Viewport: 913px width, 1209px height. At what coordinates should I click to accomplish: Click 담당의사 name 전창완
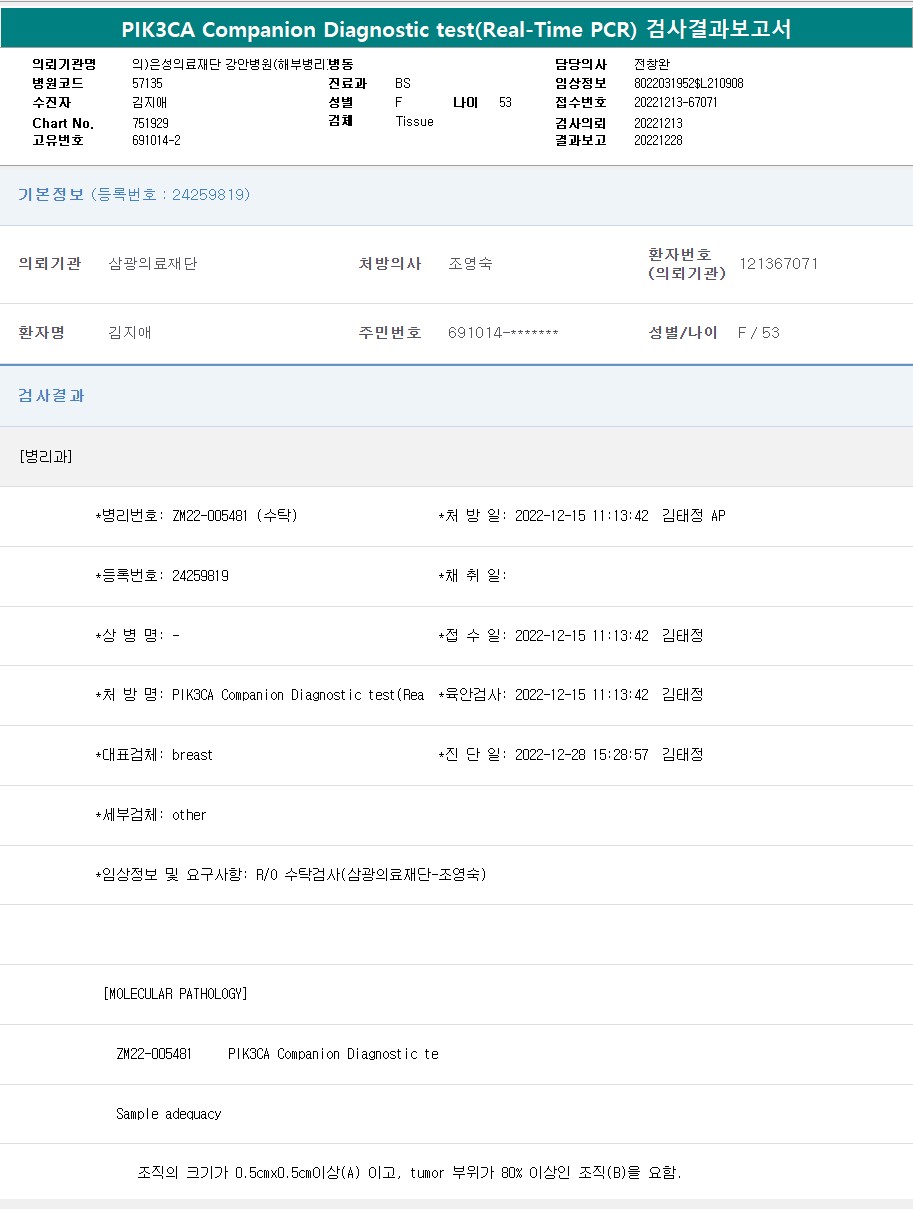click(652, 64)
